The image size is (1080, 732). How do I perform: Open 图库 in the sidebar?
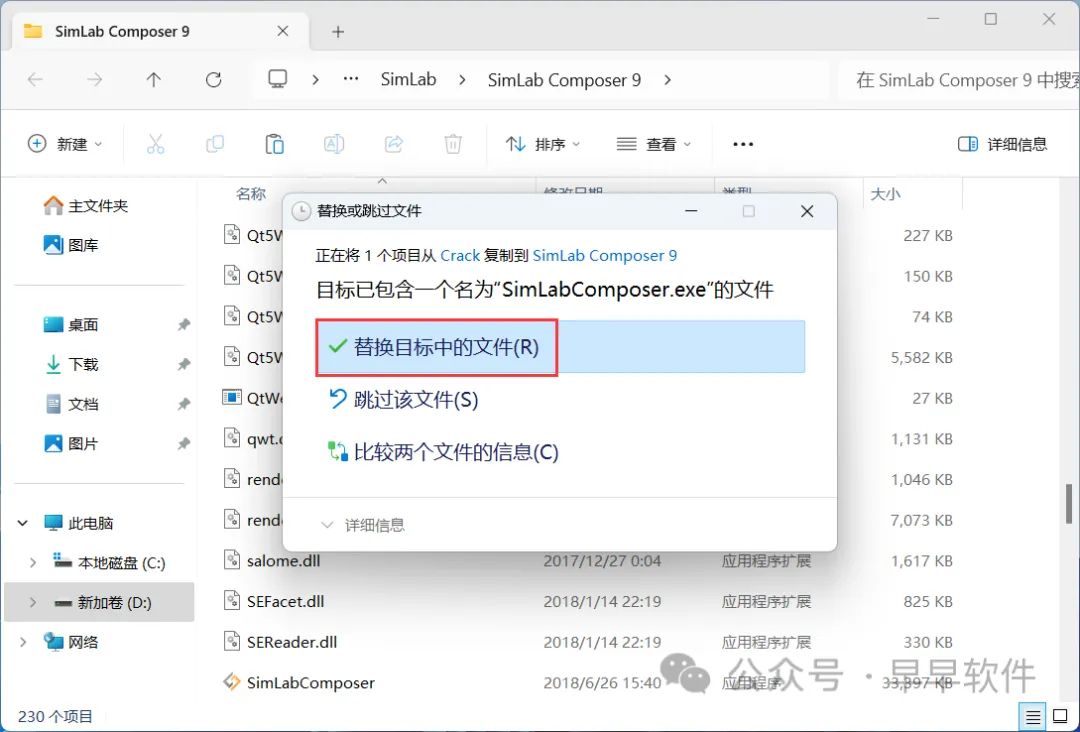[x=72, y=244]
